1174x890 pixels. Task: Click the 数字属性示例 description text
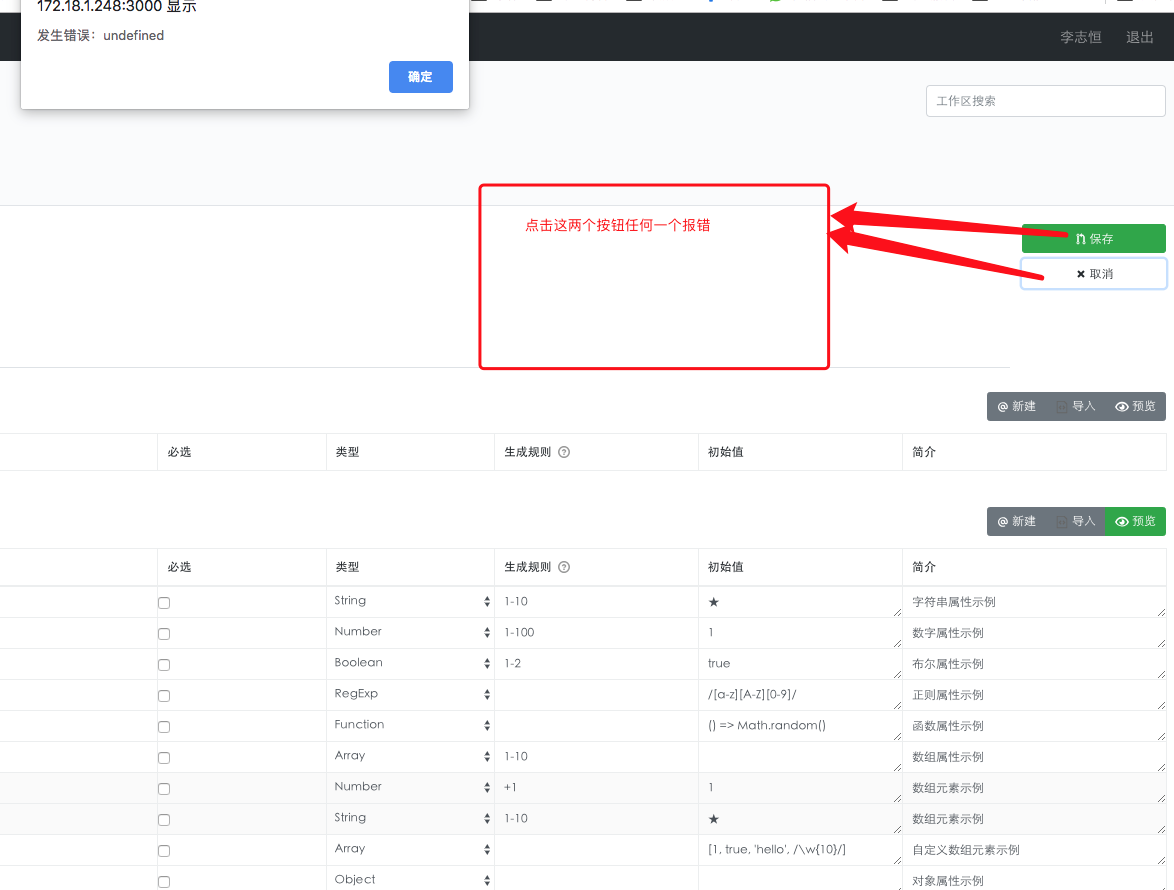point(948,633)
